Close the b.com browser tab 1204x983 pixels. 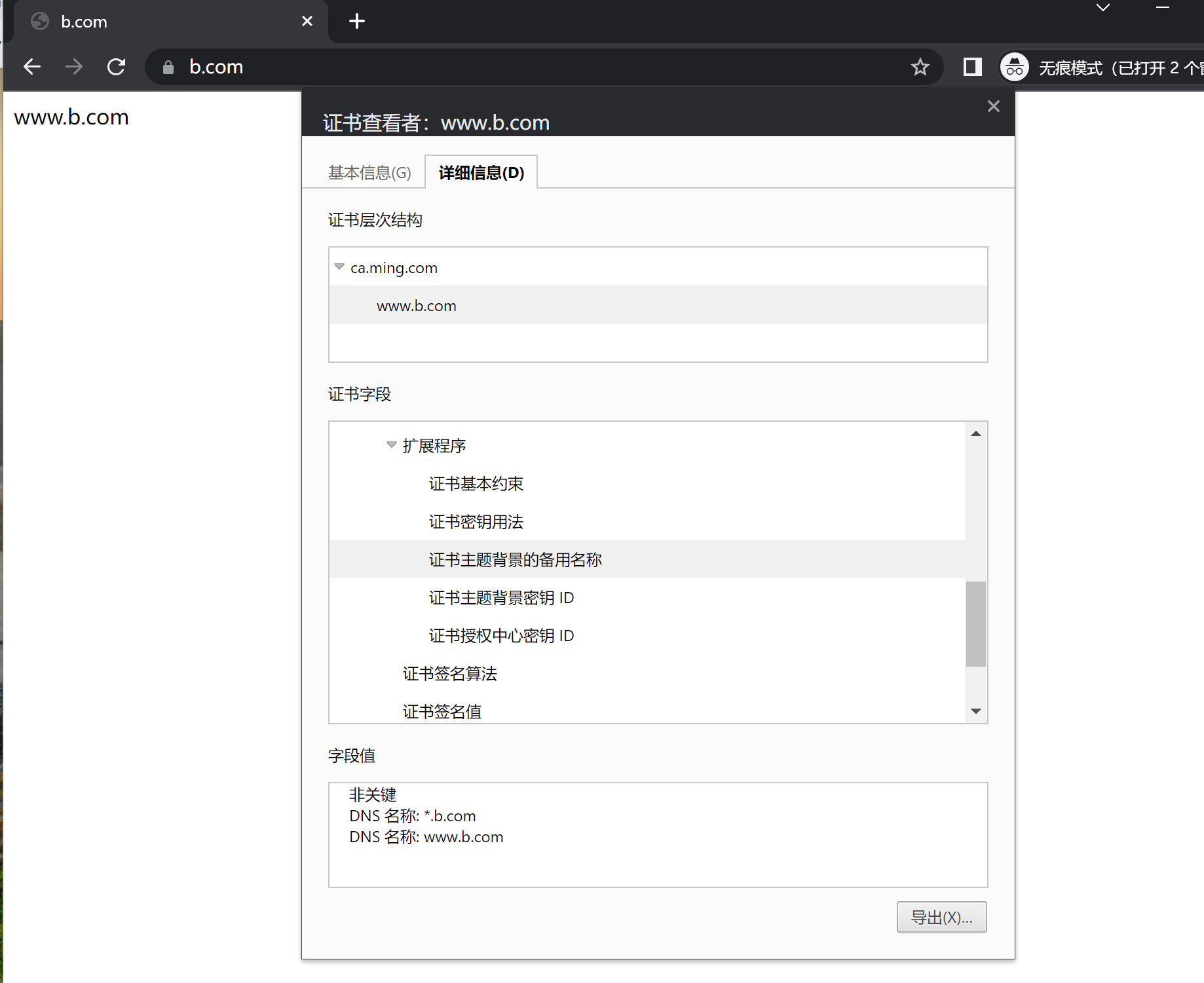[x=307, y=22]
